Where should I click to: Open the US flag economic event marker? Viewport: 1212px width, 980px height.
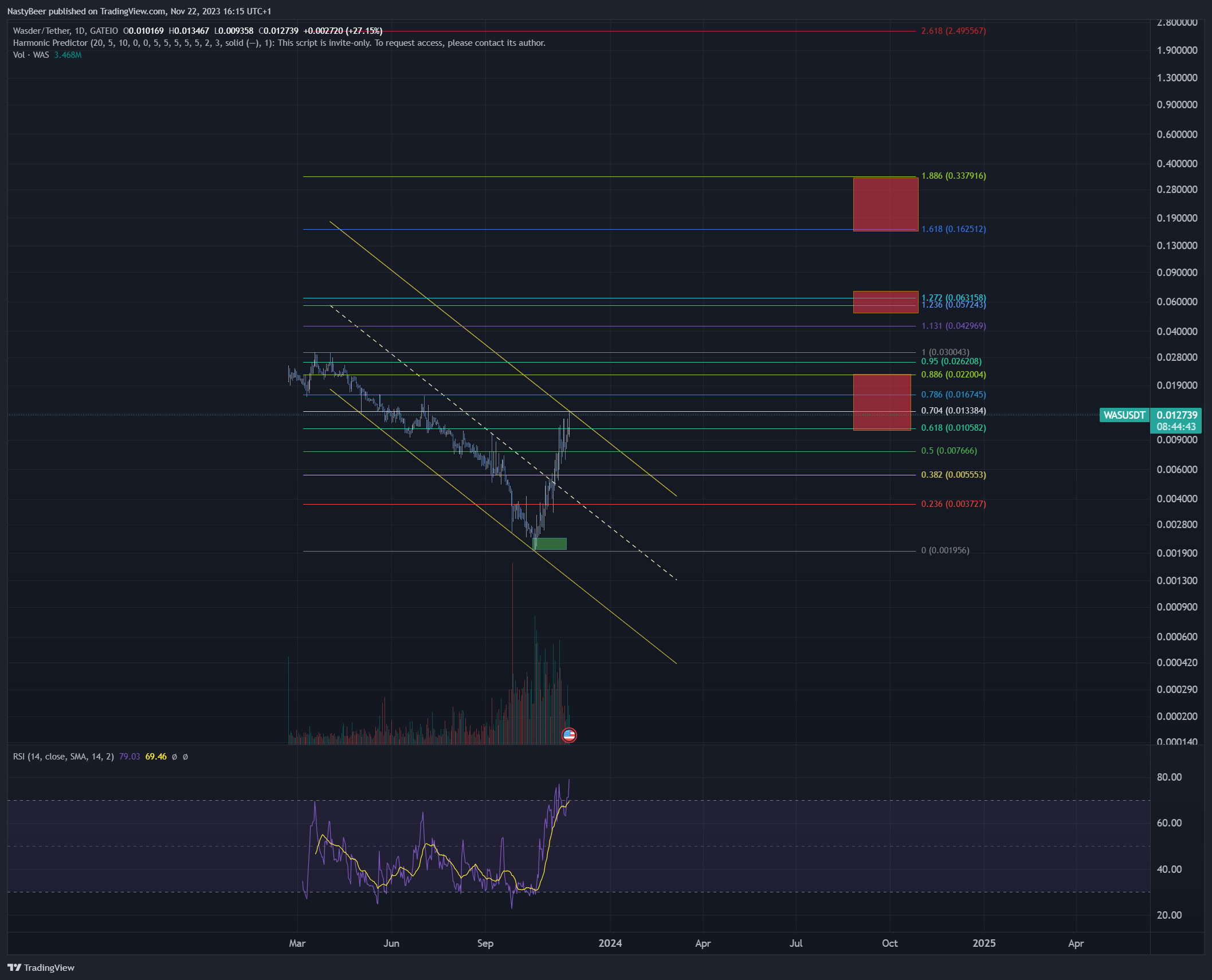(569, 735)
